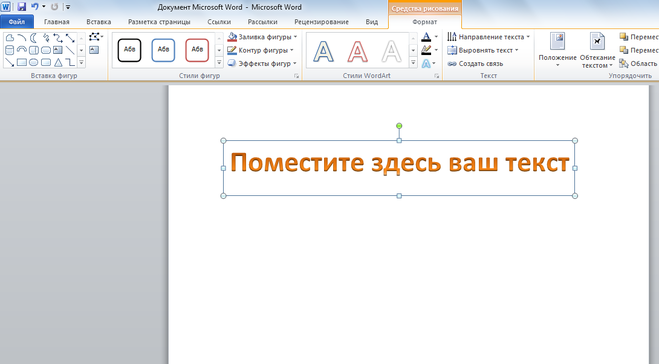This screenshot has width=659, height=364.
Task: Select the Формат drawing tools tab
Action: [x=424, y=22]
